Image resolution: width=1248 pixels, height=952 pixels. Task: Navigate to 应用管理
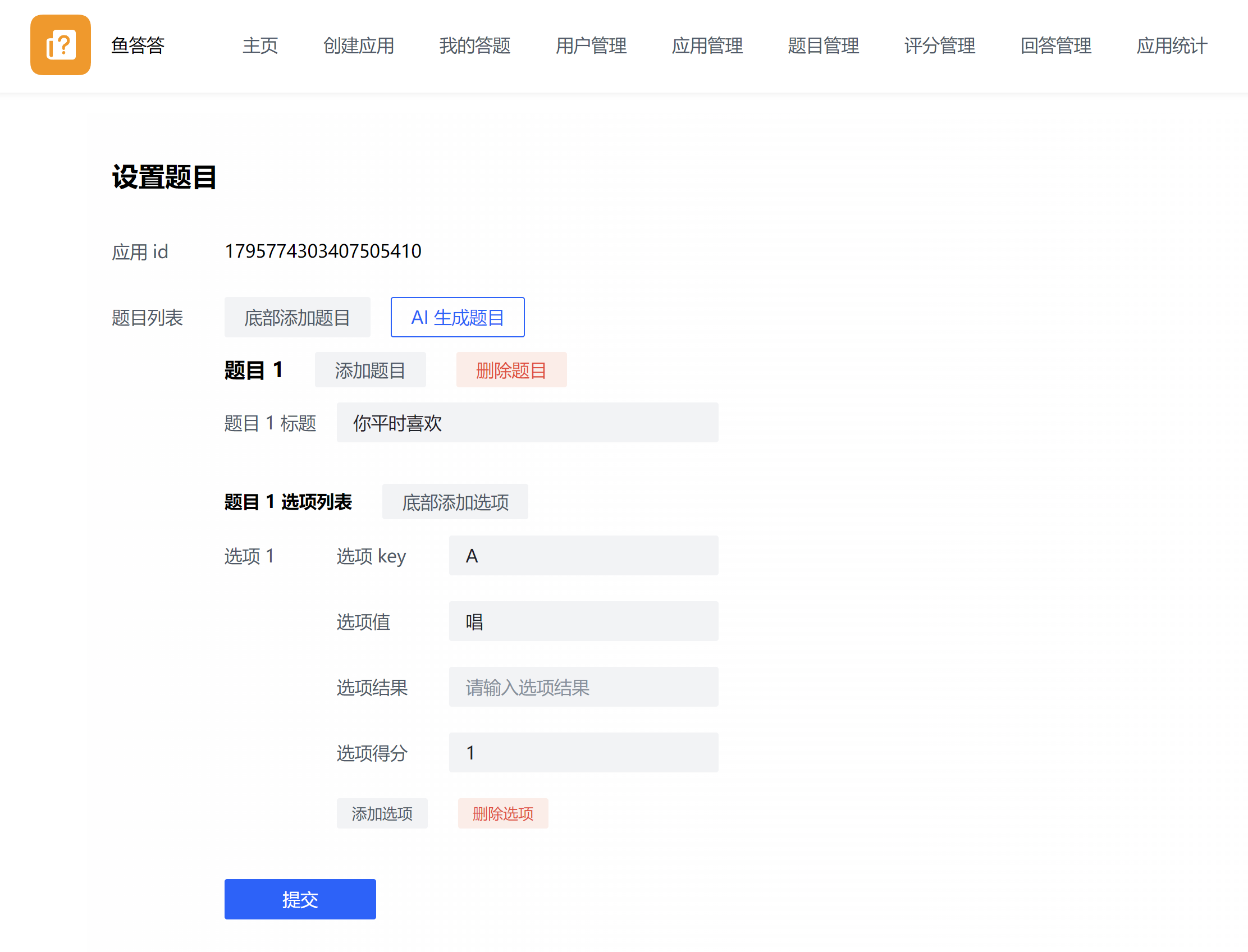(x=707, y=45)
